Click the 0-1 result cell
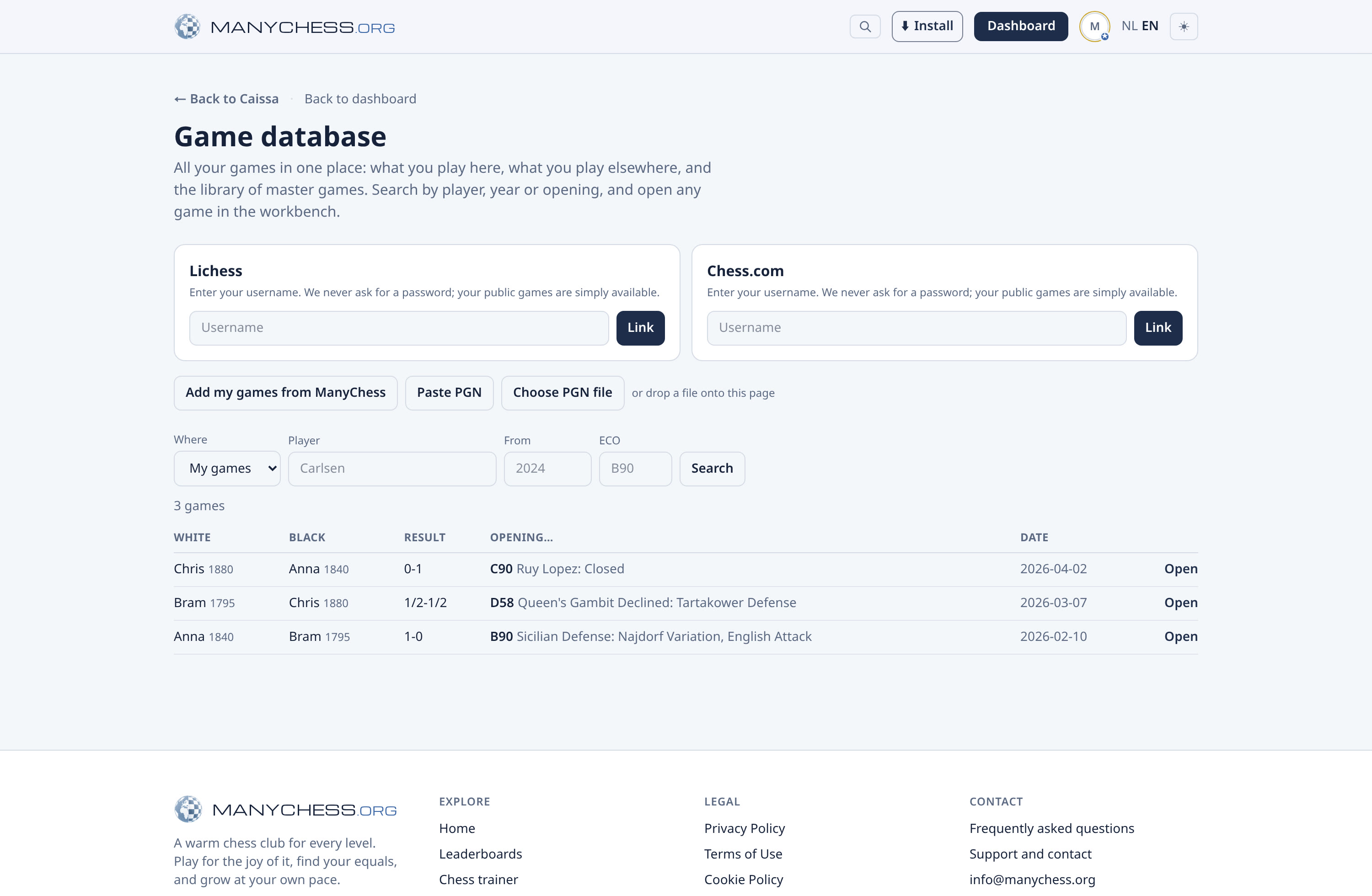The width and height of the screenshot is (1372, 896). [x=413, y=569]
